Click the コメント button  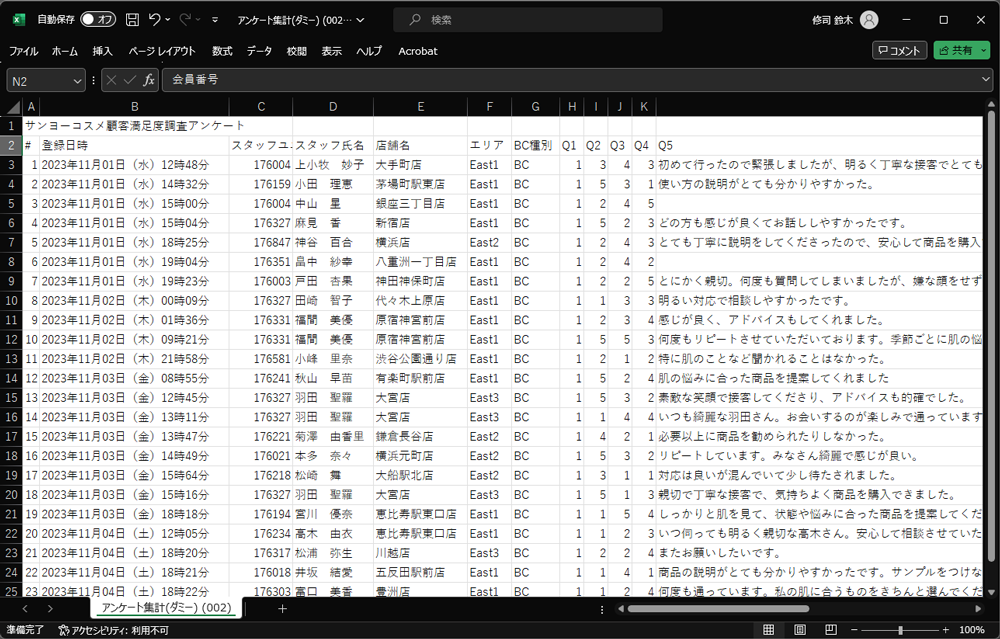pos(899,51)
